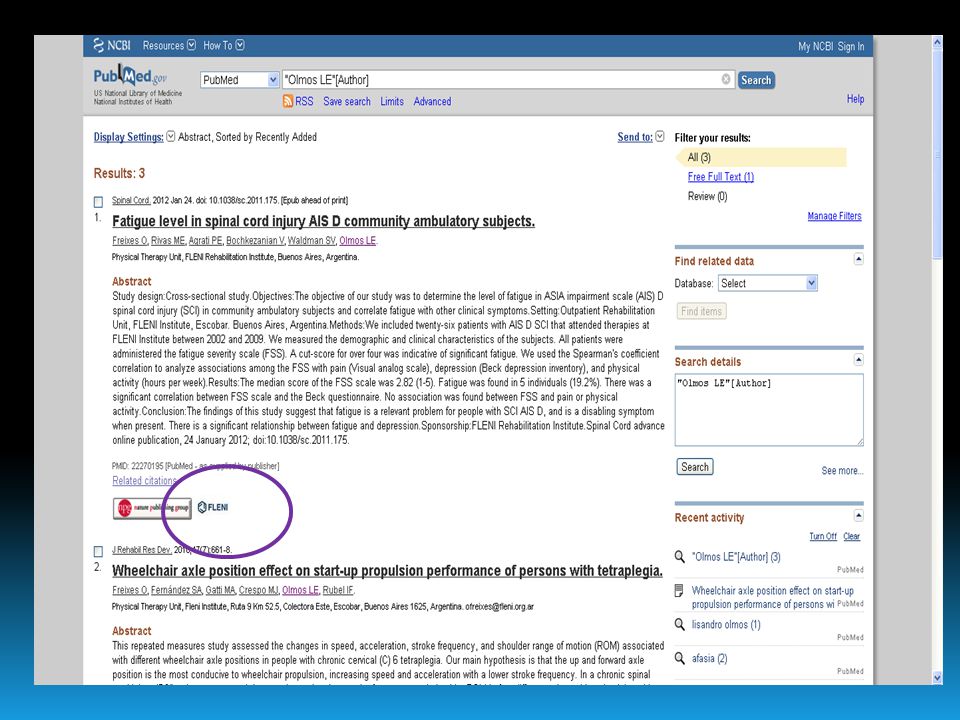Click Sign In link
Image resolution: width=960 pixels, height=720 pixels.
pos(850,47)
